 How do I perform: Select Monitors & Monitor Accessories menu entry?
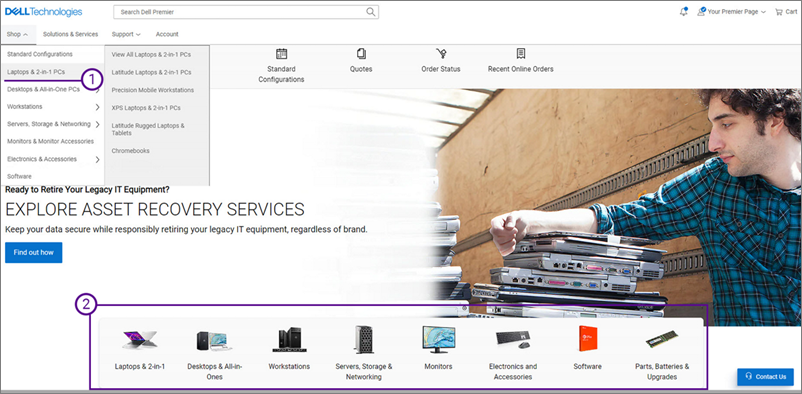point(52,141)
